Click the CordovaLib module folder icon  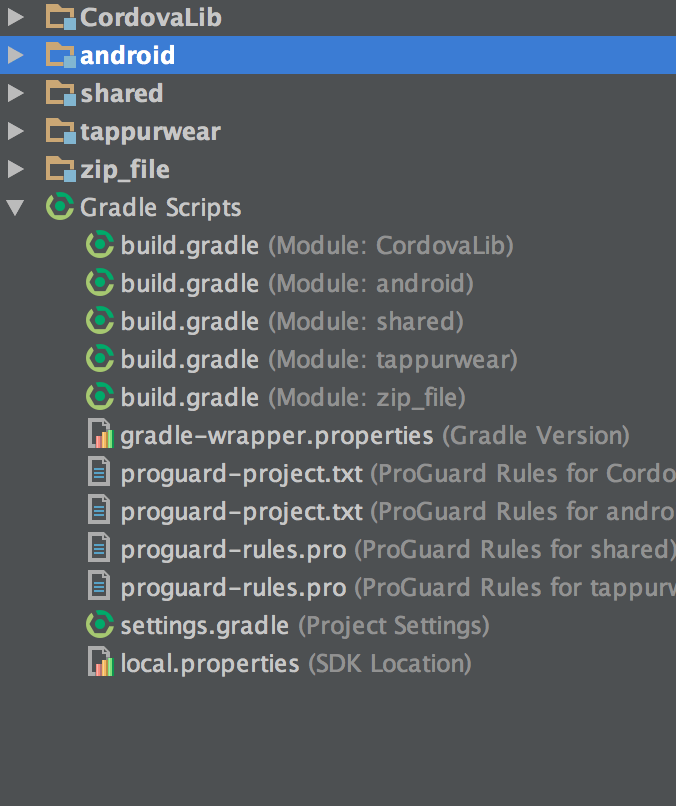tap(61, 17)
